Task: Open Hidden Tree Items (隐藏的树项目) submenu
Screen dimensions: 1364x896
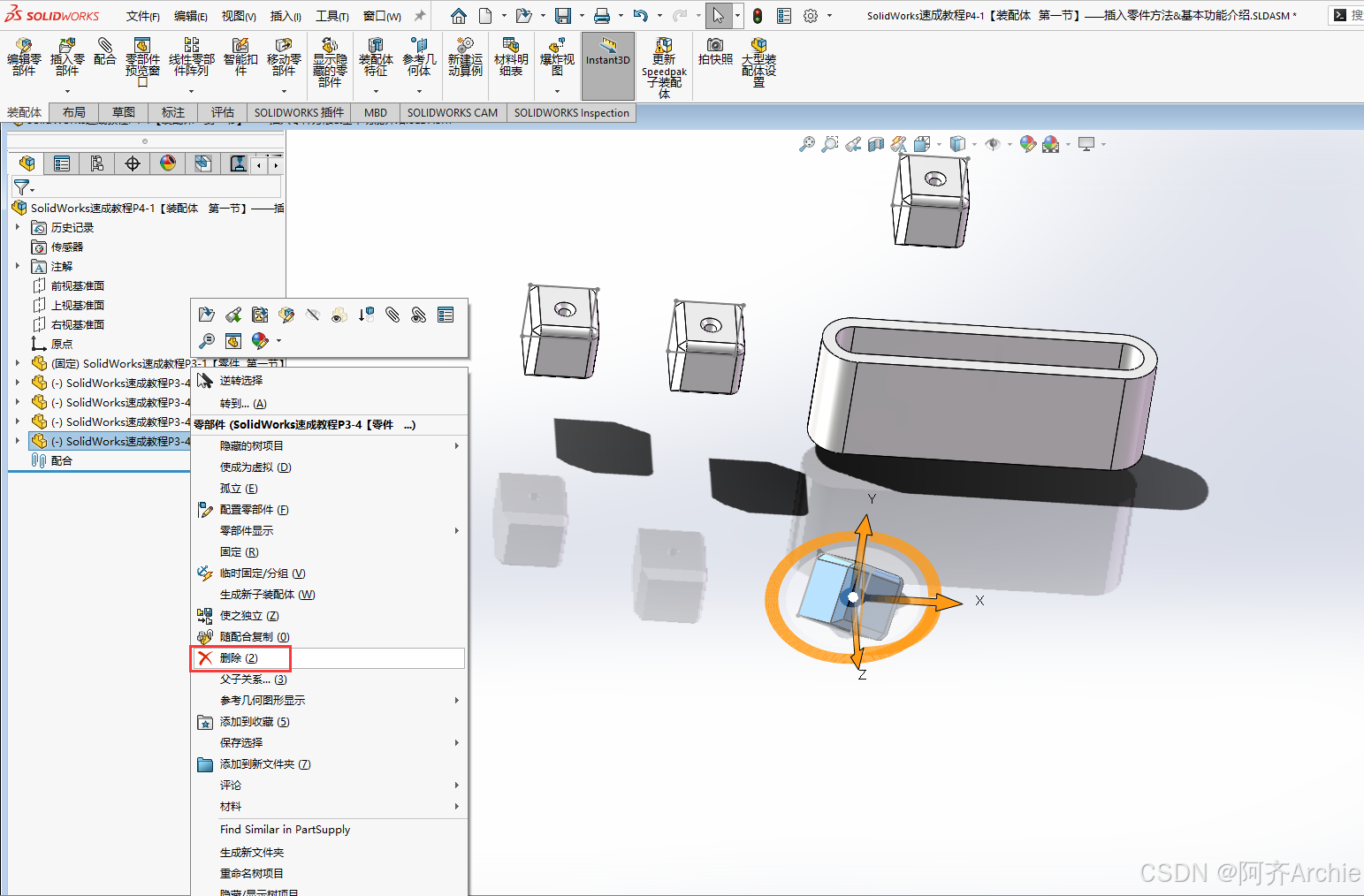Action: (330, 446)
